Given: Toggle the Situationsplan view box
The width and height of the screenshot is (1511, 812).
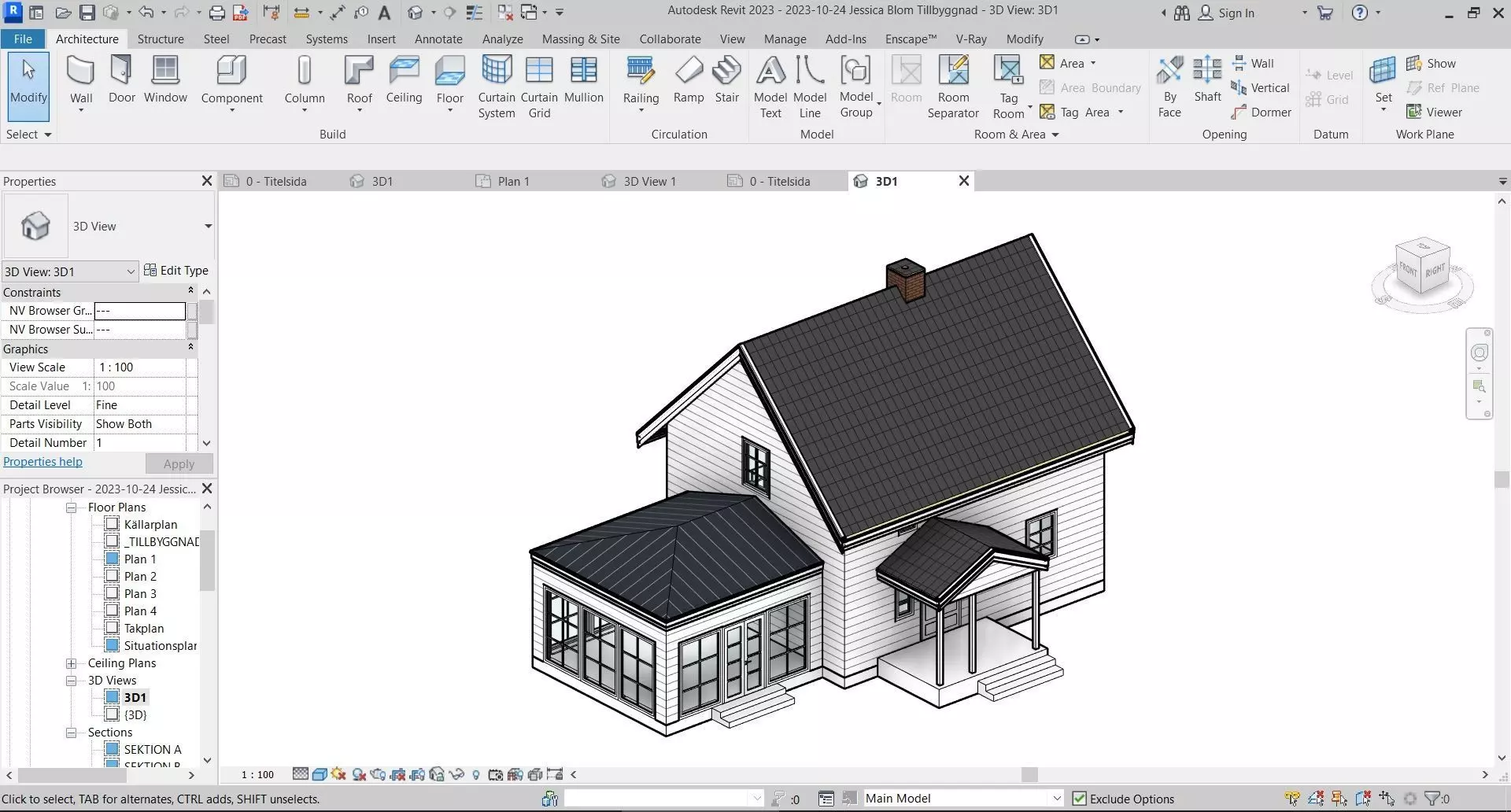Looking at the screenshot, I should pyautogui.click(x=112, y=645).
